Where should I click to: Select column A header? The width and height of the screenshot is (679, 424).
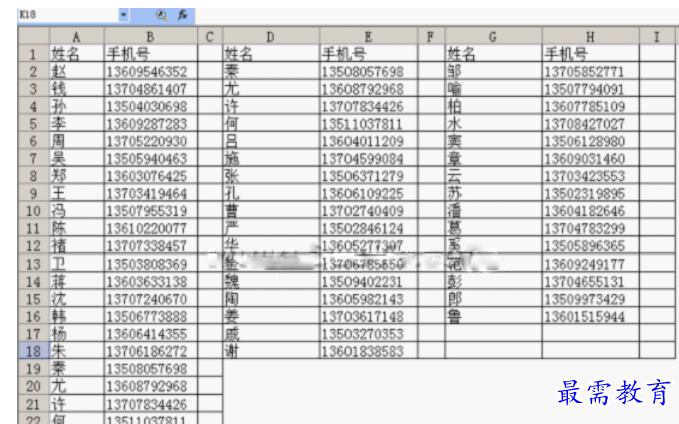(77, 37)
